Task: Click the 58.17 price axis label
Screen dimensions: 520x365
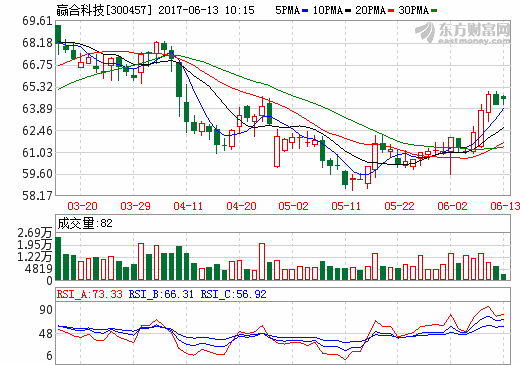Action: [37, 196]
